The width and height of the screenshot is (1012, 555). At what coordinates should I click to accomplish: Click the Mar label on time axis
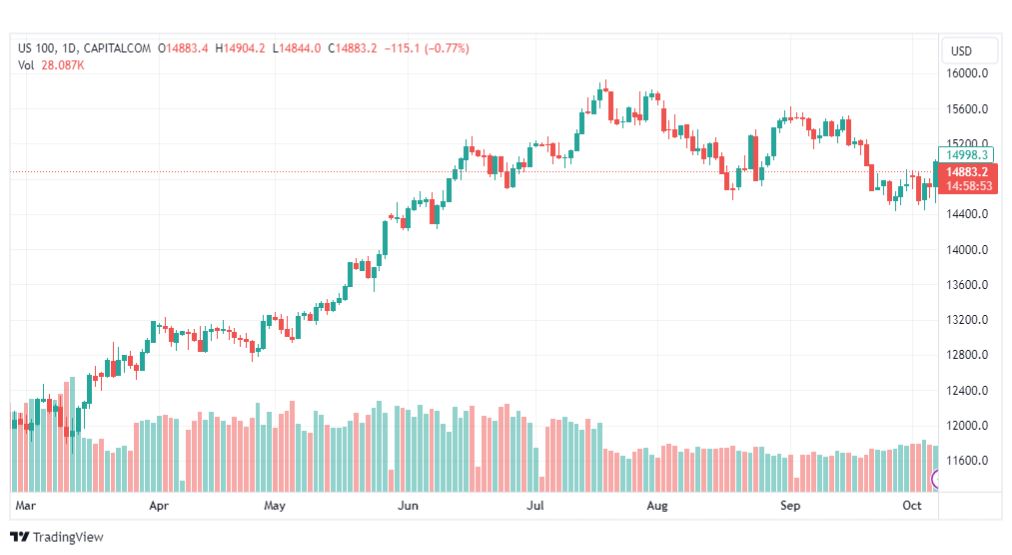(x=26, y=506)
